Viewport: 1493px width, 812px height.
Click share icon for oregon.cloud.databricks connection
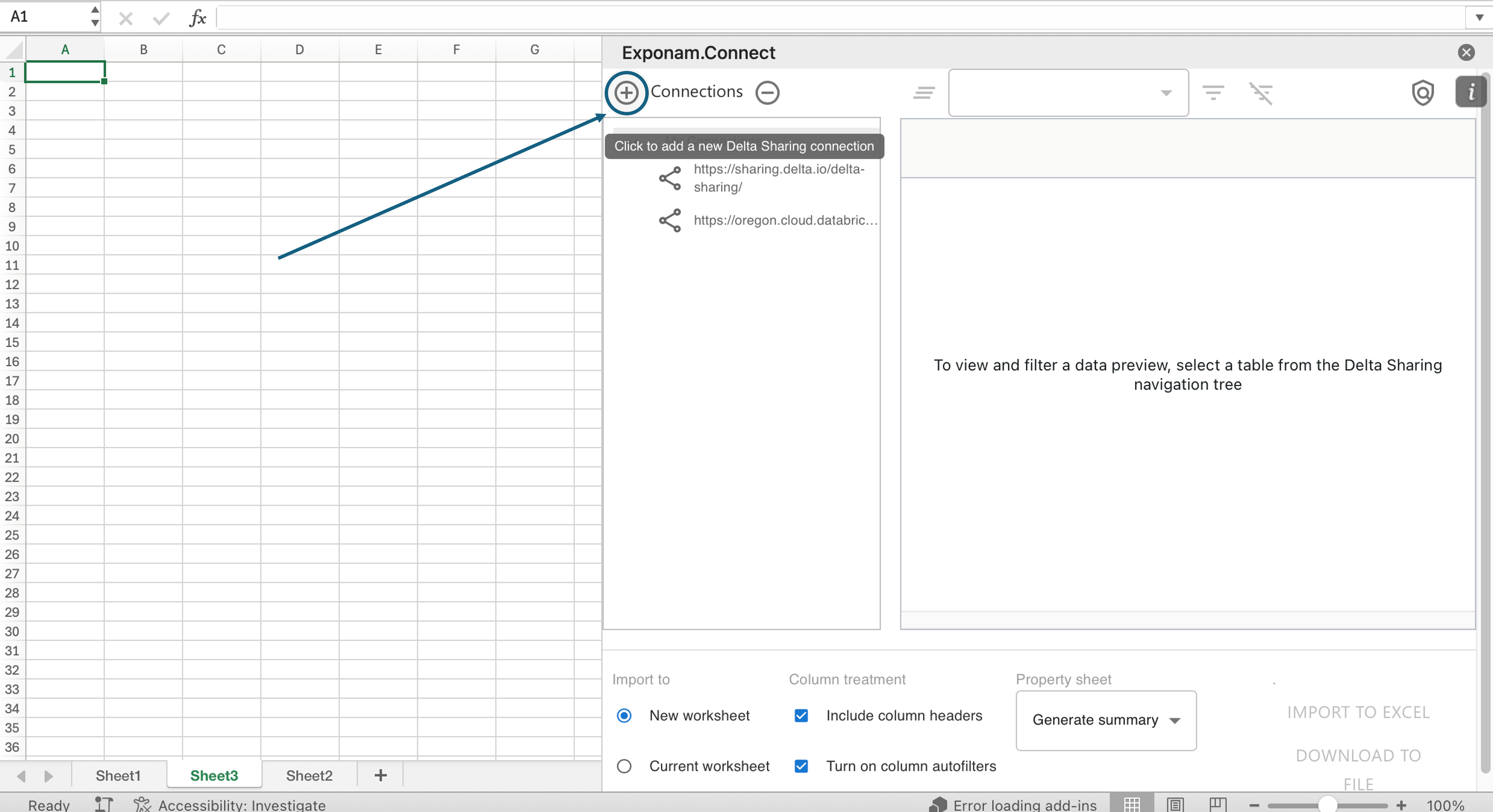tap(670, 220)
